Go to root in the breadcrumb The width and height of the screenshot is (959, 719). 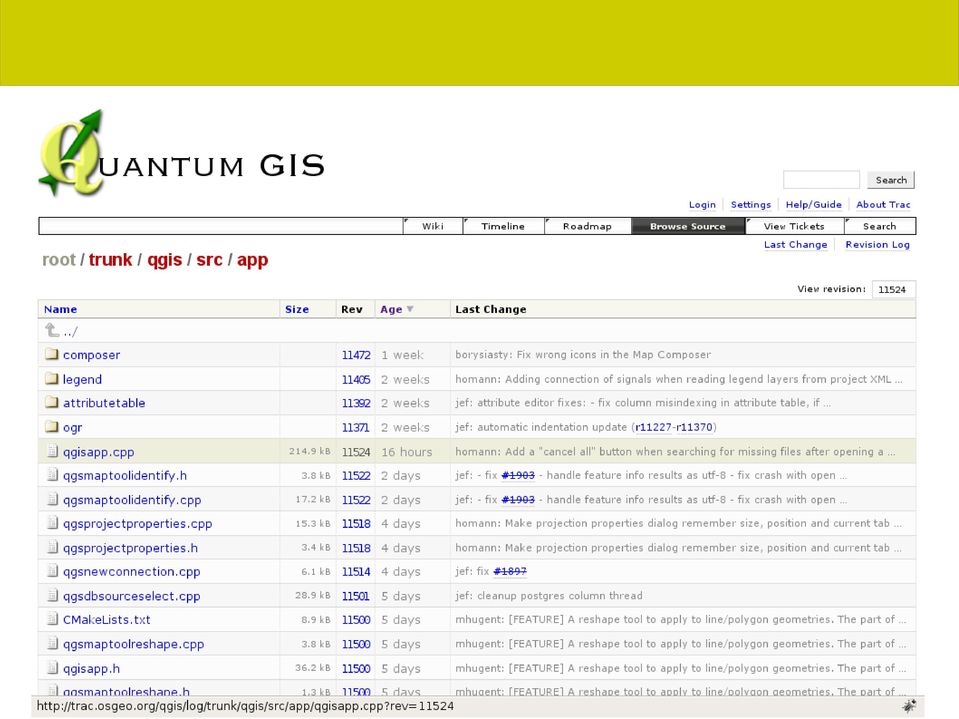(59, 260)
